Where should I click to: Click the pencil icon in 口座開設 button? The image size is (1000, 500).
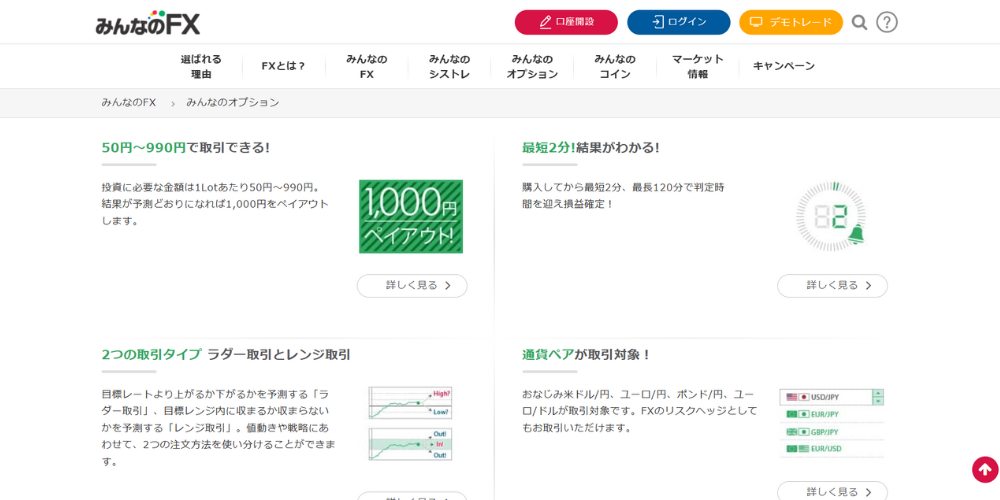[545, 22]
